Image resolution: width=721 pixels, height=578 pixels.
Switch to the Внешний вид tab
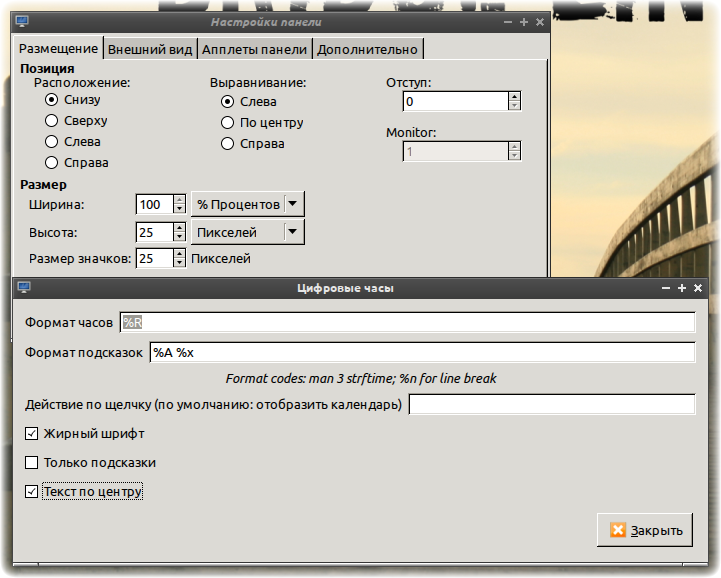tap(150, 49)
